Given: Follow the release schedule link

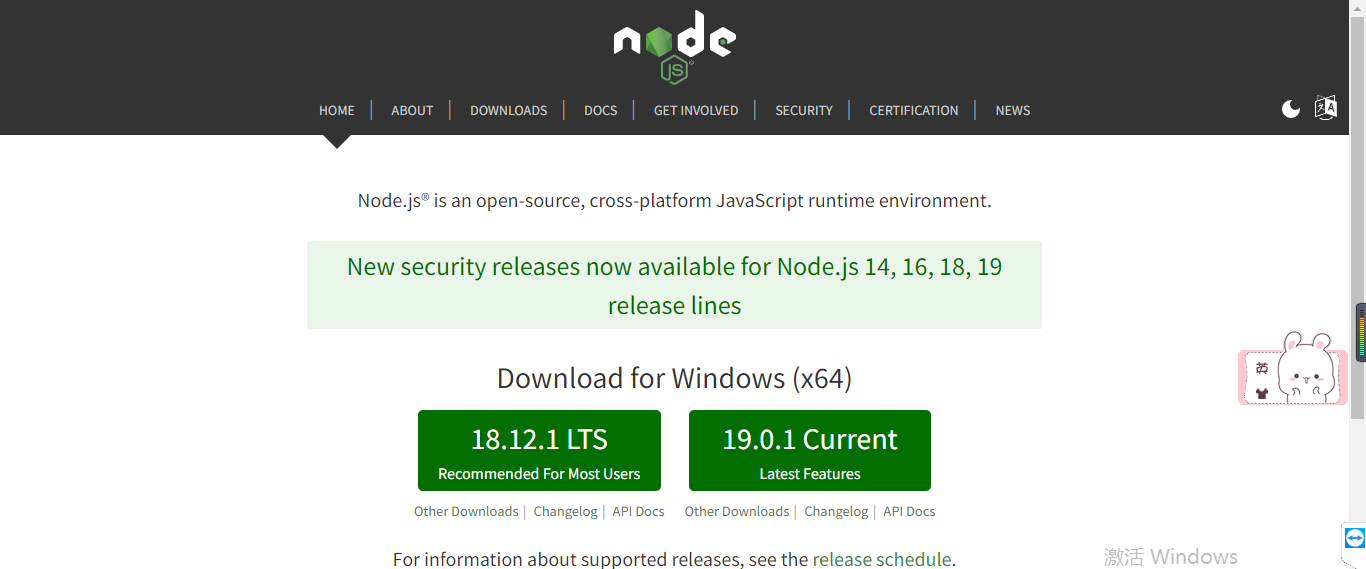Looking at the screenshot, I should click(x=882, y=559).
